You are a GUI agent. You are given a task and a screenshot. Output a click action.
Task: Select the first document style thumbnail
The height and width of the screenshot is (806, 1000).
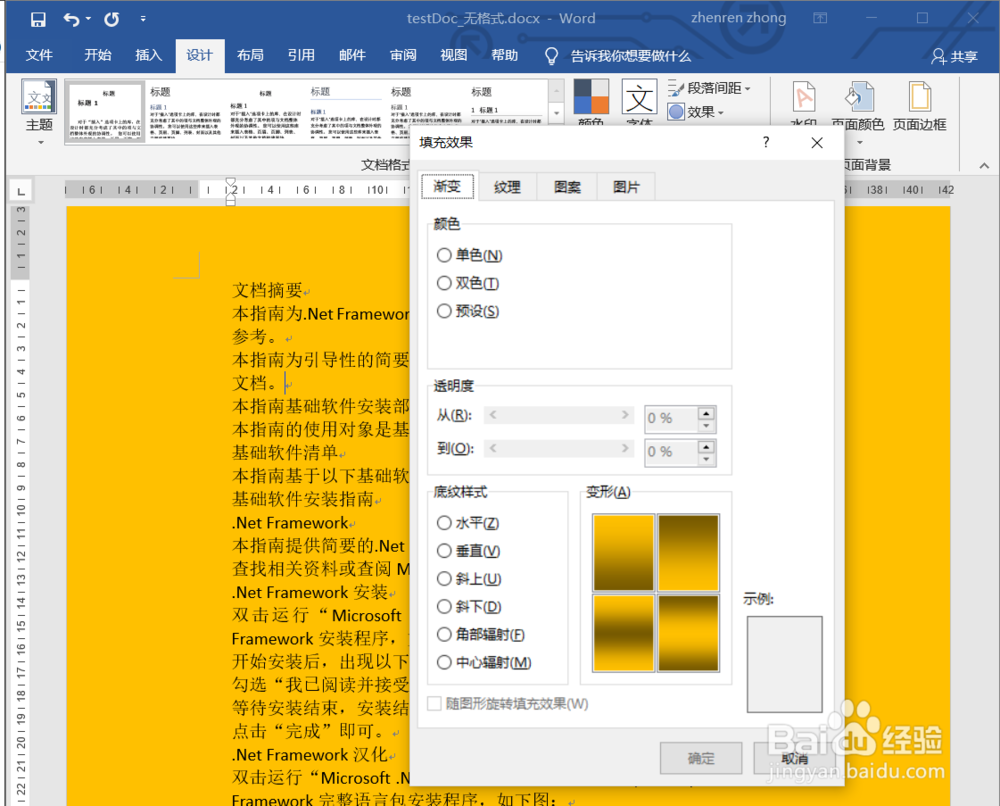tap(106, 112)
